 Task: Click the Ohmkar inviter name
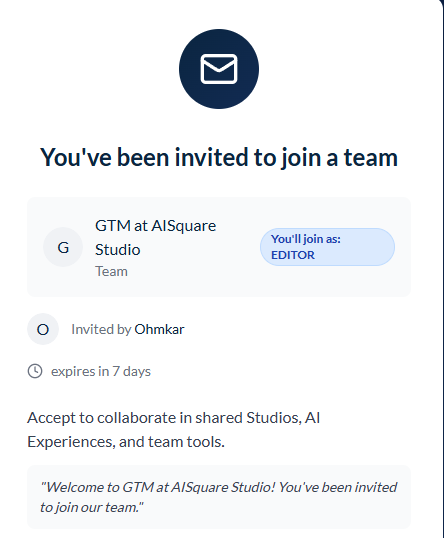point(159,329)
